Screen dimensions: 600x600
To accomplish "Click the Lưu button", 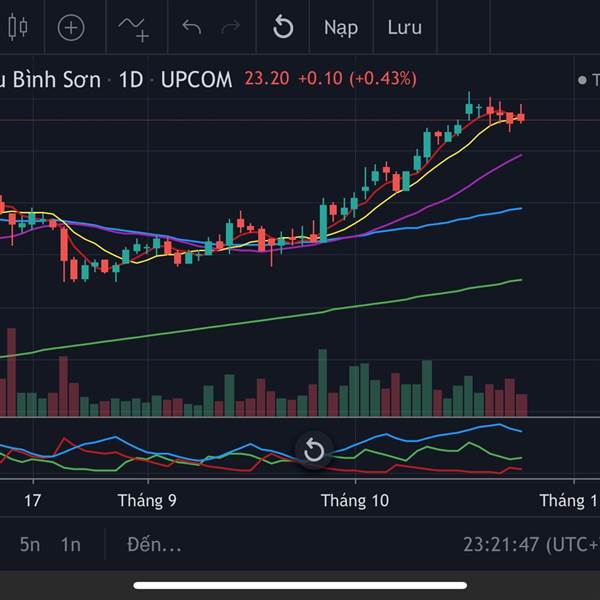I will pos(404,27).
